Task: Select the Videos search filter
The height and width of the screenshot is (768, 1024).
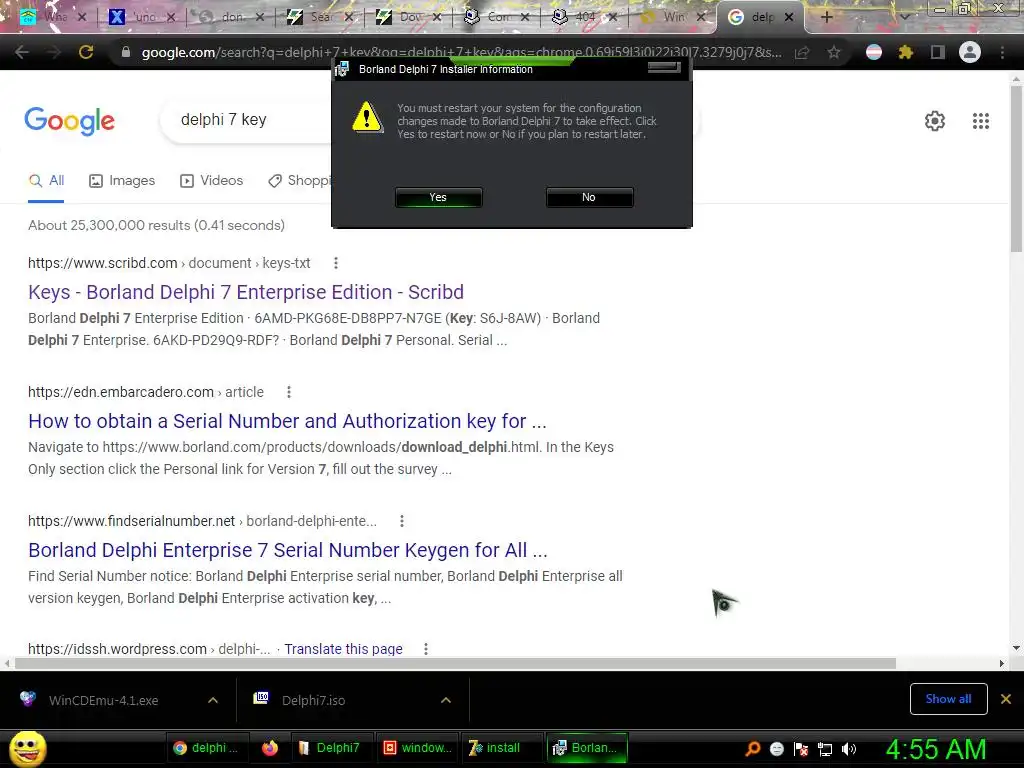Action: pos(212,181)
